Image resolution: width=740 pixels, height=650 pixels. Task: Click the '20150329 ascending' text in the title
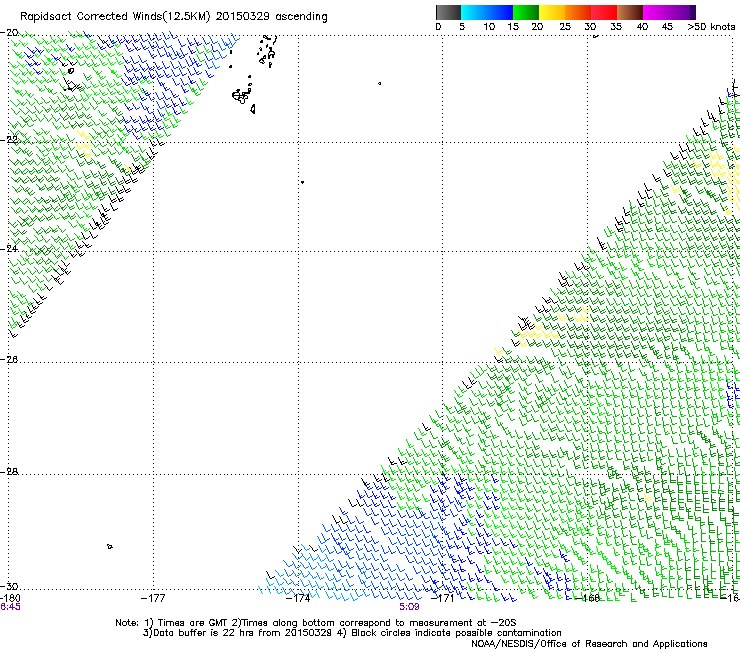271,17
